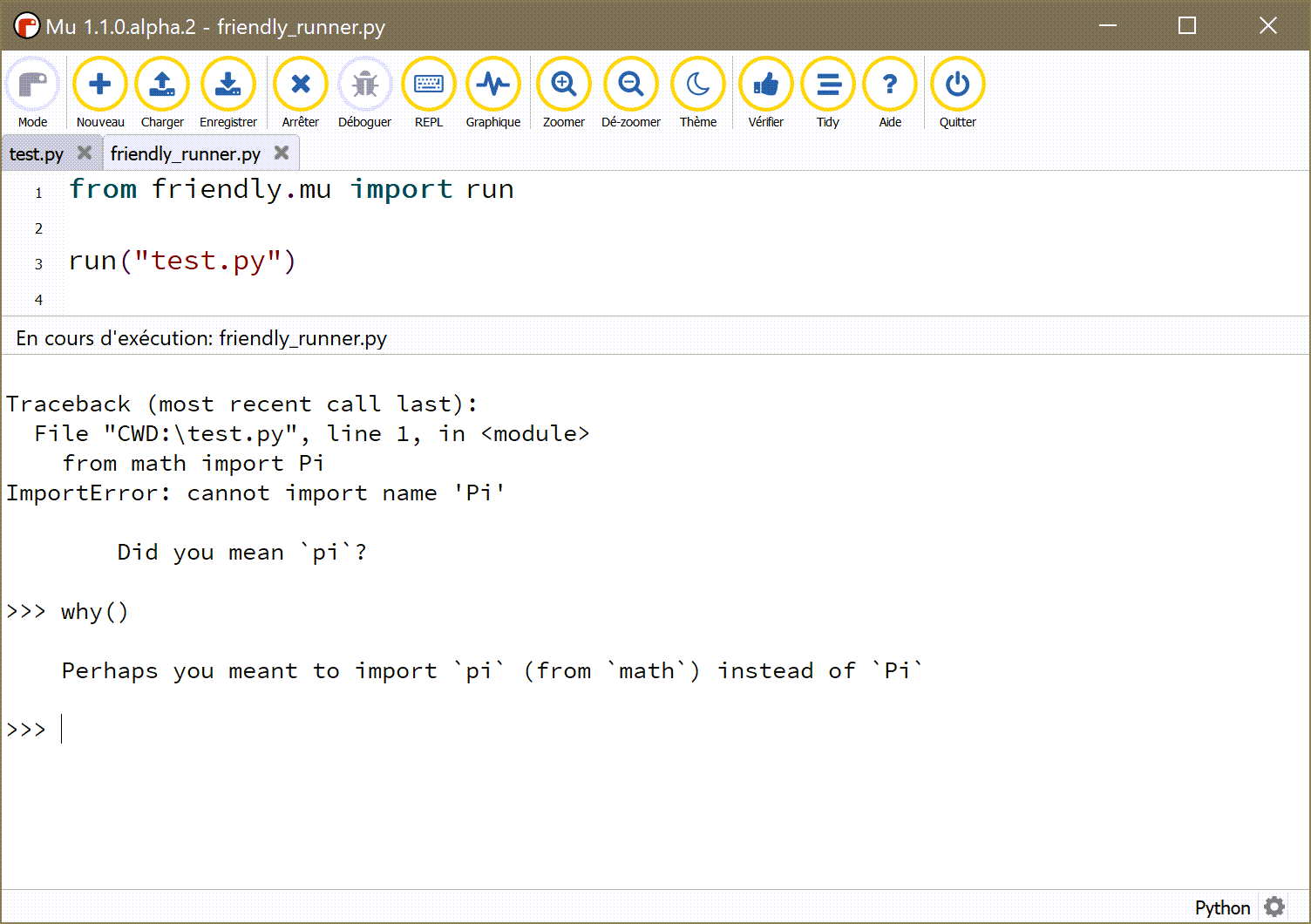Image resolution: width=1311 pixels, height=924 pixels.
Task: Load a file with Charger
Action: click(x=162, y=93)
